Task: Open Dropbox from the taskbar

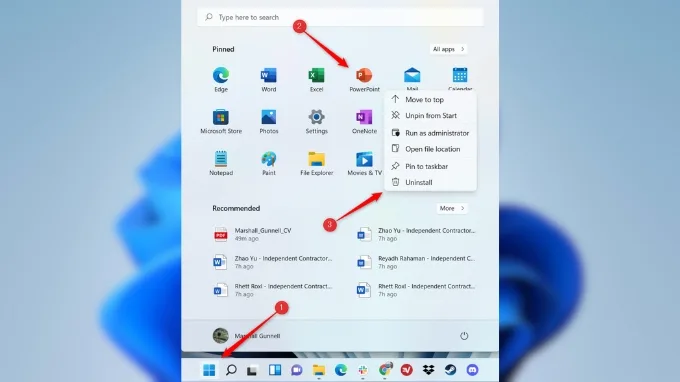Action: click(x=428, y=370)
